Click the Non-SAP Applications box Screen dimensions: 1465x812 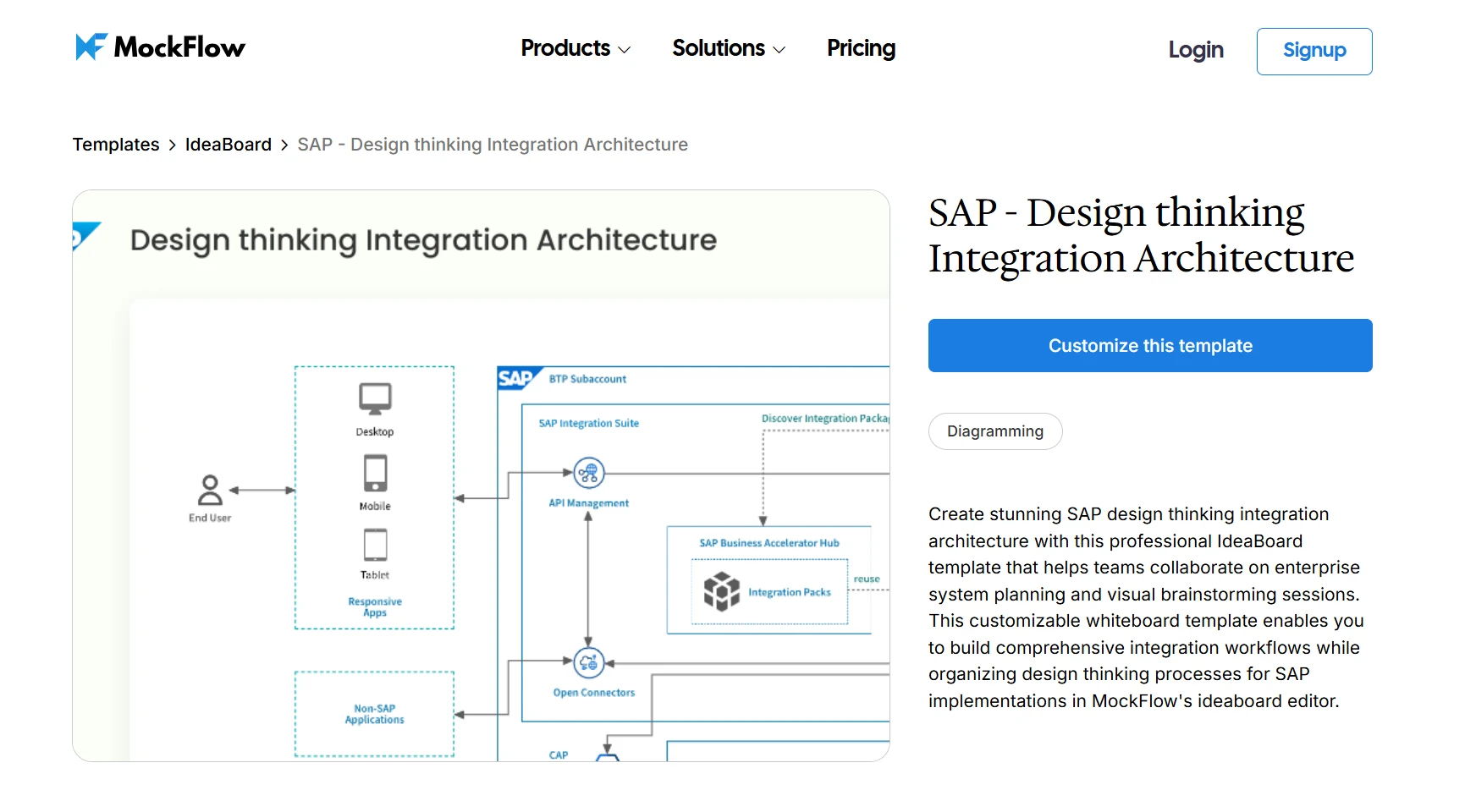374,714
